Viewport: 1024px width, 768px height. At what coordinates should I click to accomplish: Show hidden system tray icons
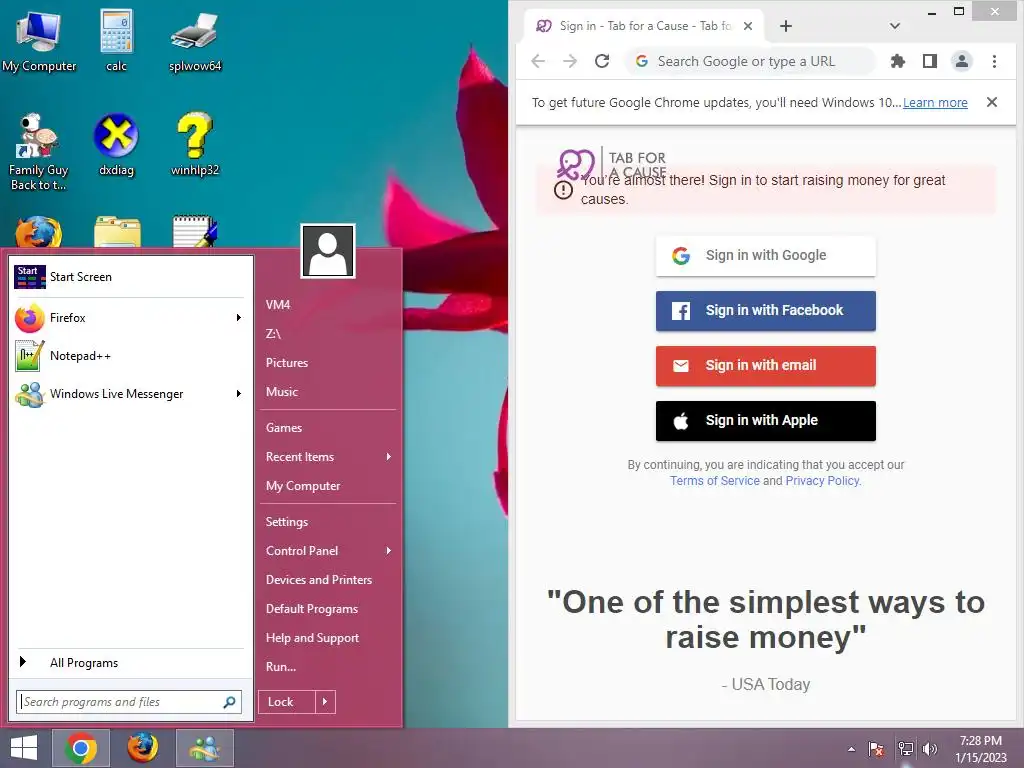pyautogui.click(x=851, y=749)
